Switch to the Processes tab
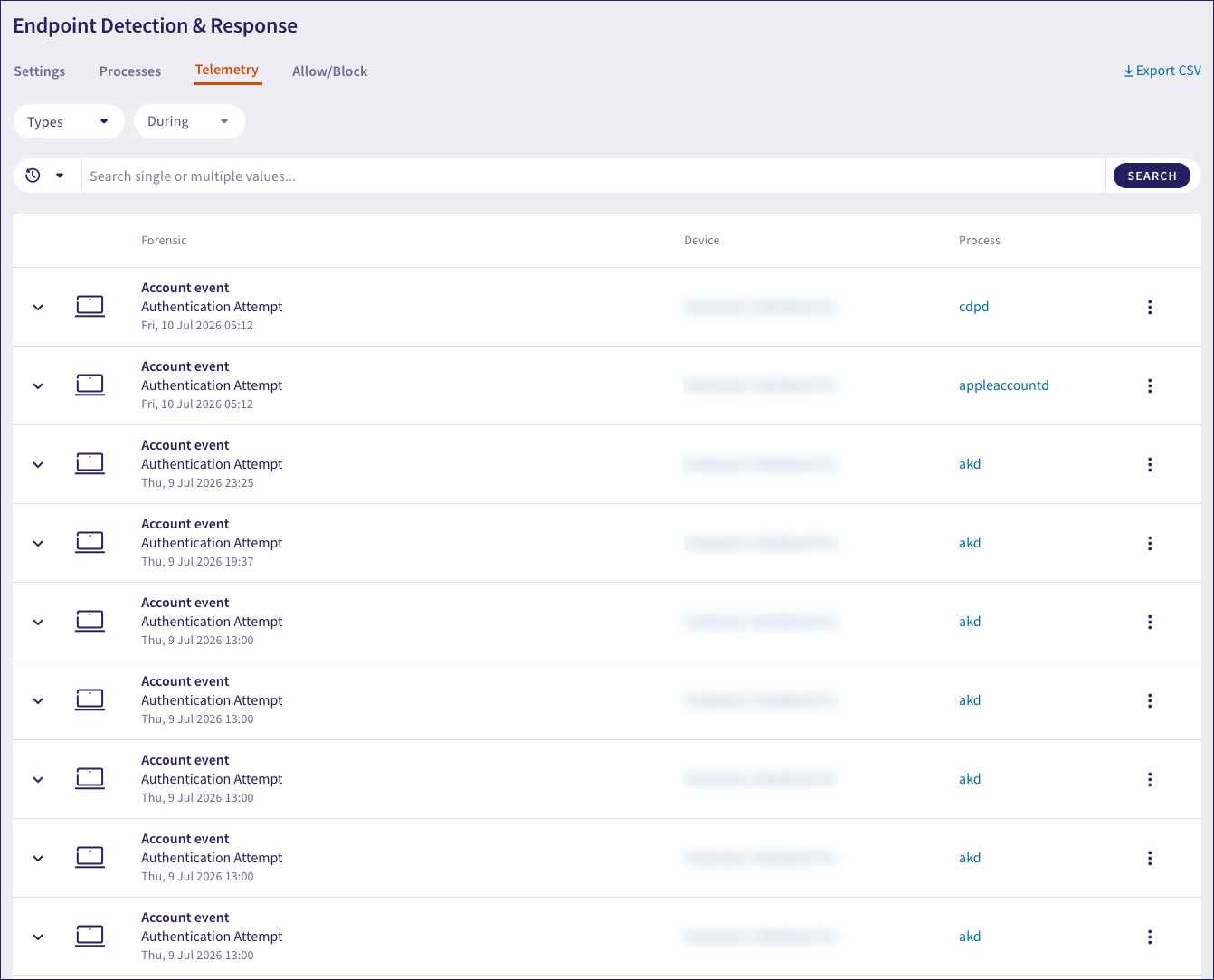This screenshot has width=1214, height=980. [130, 71]
